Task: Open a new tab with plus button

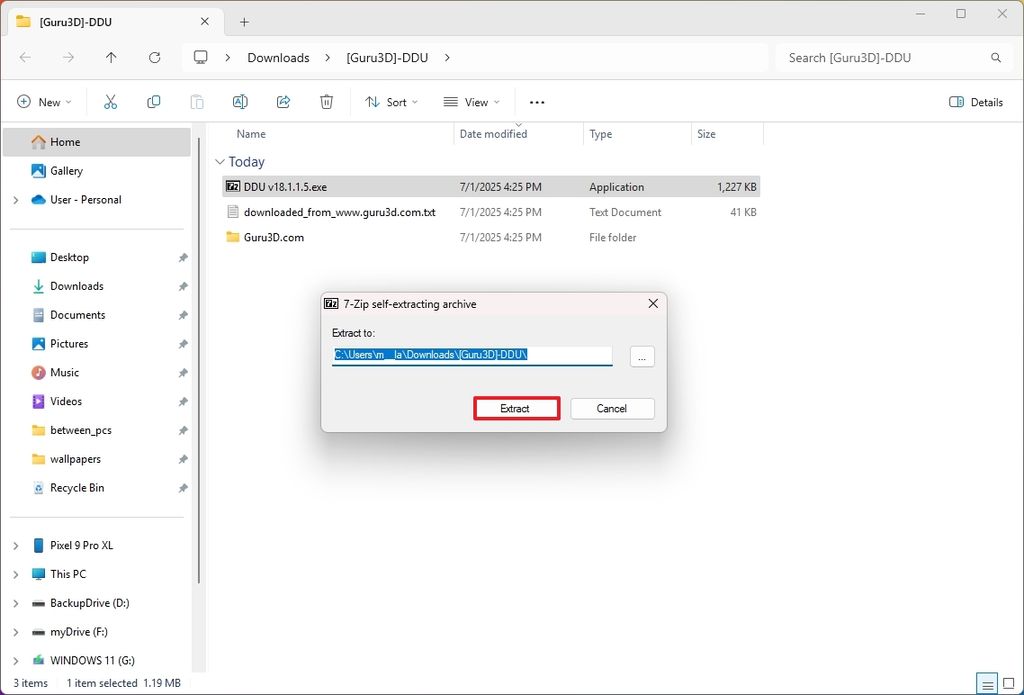Action: click(244, 22)
